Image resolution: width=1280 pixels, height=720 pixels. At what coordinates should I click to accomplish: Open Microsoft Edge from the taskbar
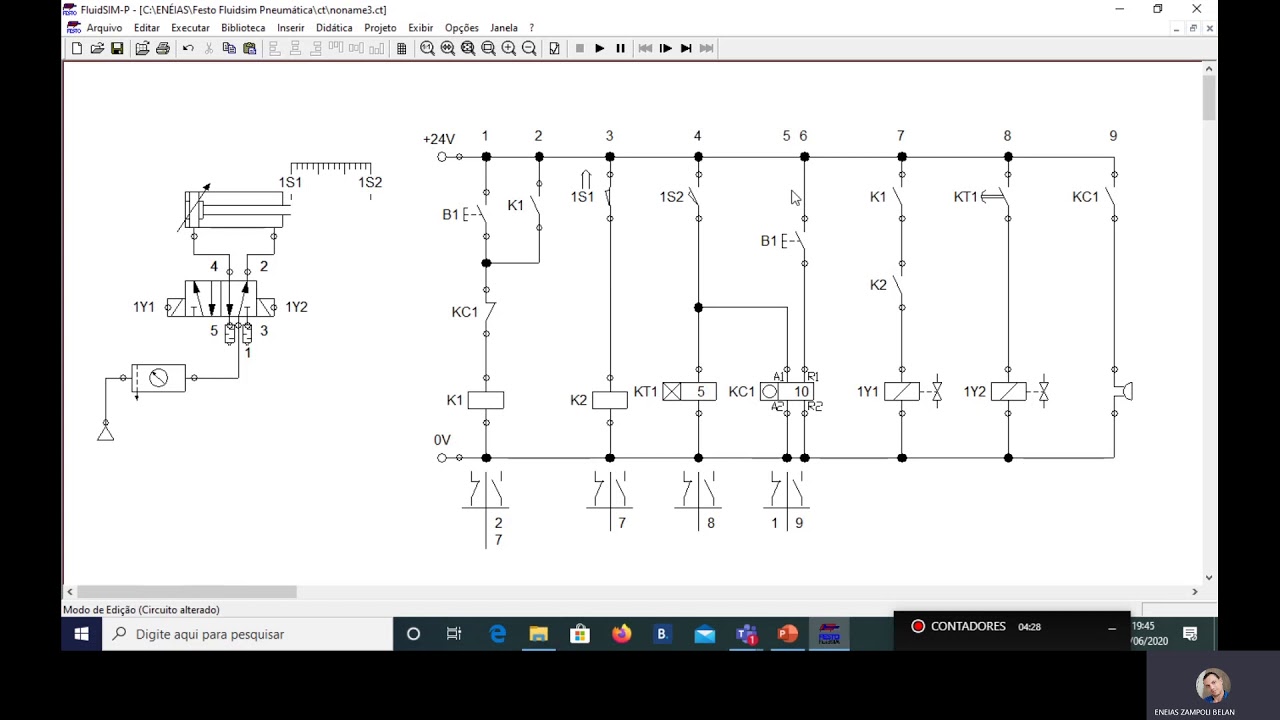[497, 634]
